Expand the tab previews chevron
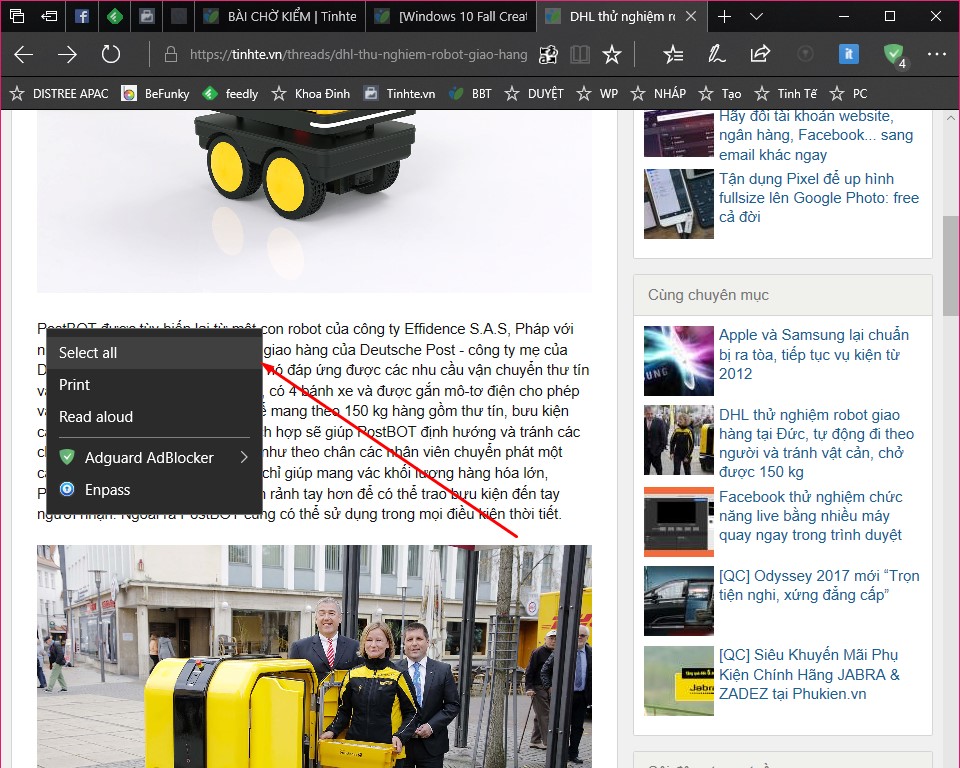 click(x=756, y=17)
